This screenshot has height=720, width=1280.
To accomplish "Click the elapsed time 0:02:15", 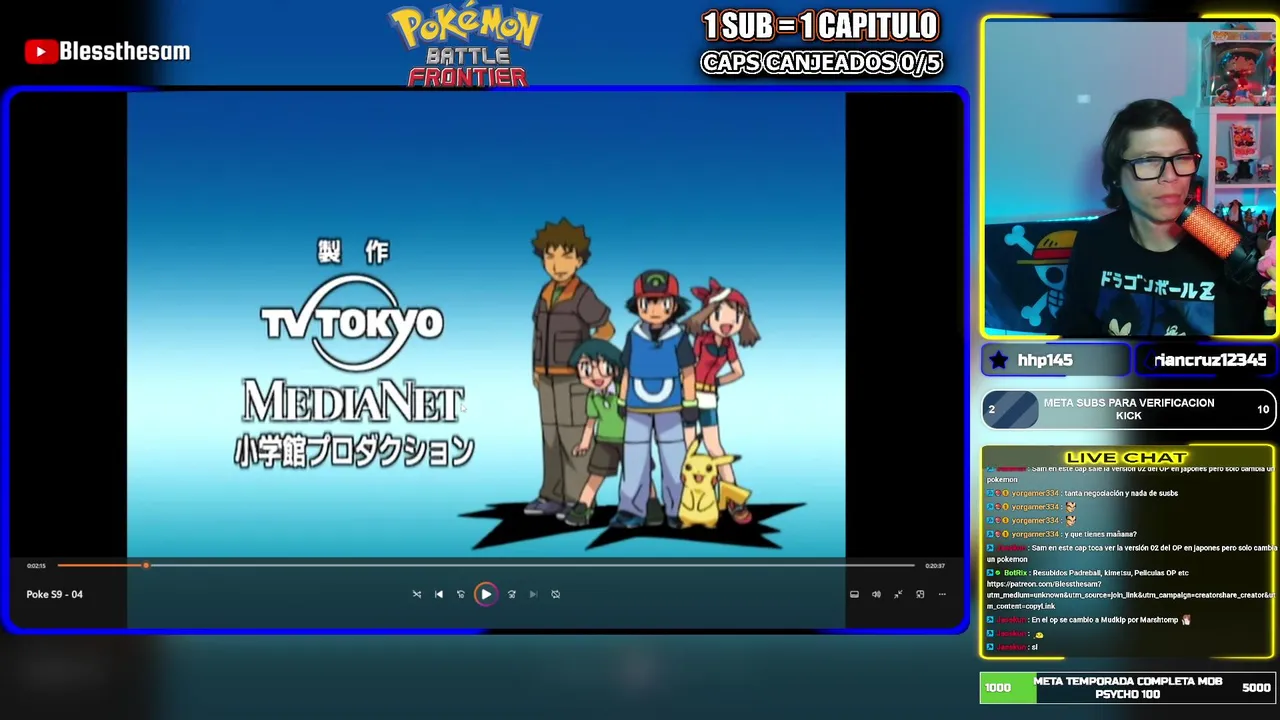I will click(x=36, y=566).
